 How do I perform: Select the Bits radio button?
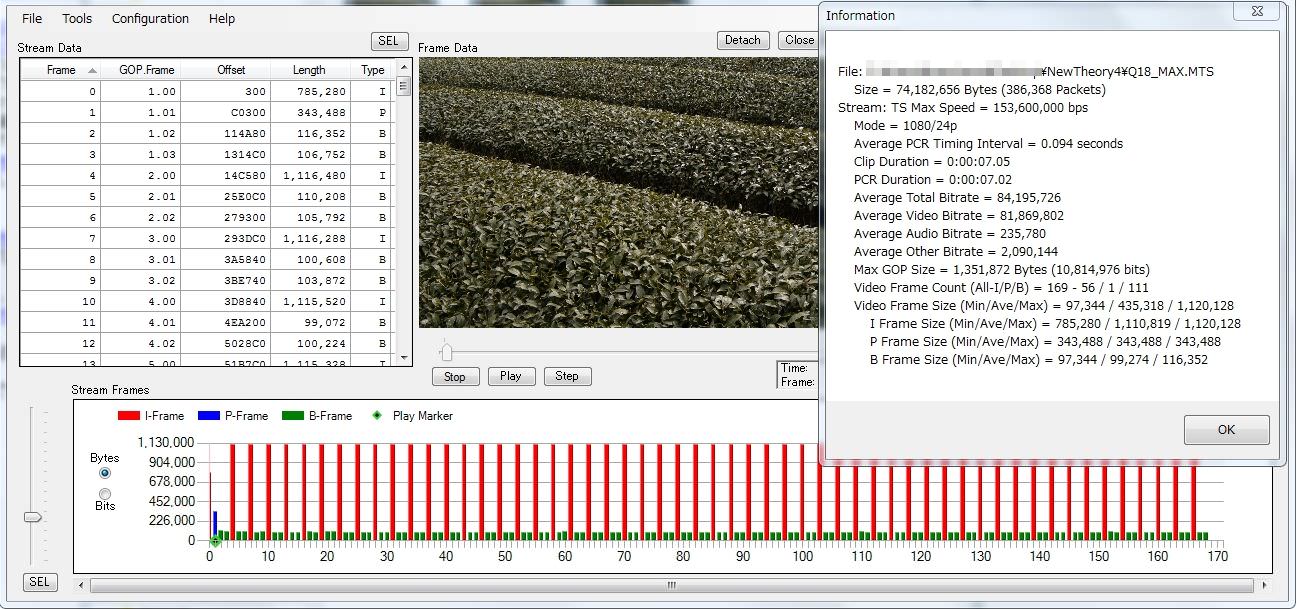point(105,493)
